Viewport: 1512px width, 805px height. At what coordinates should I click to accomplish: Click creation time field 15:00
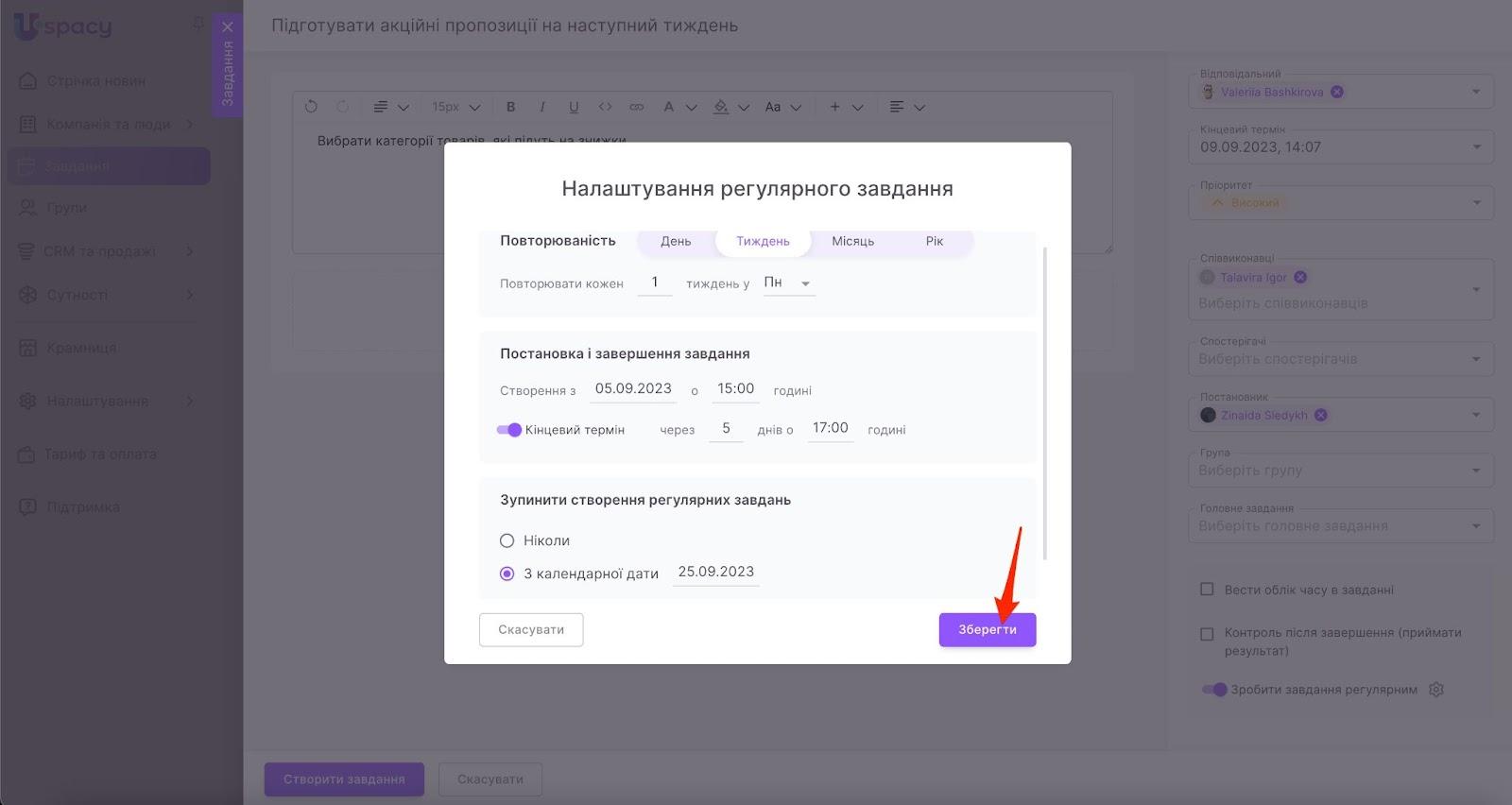coord(736,389)
